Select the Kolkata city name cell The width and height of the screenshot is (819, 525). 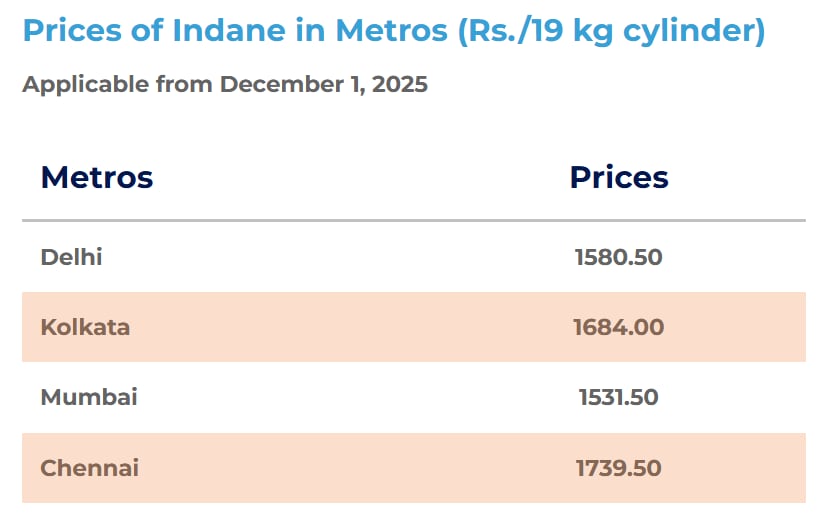85,327
